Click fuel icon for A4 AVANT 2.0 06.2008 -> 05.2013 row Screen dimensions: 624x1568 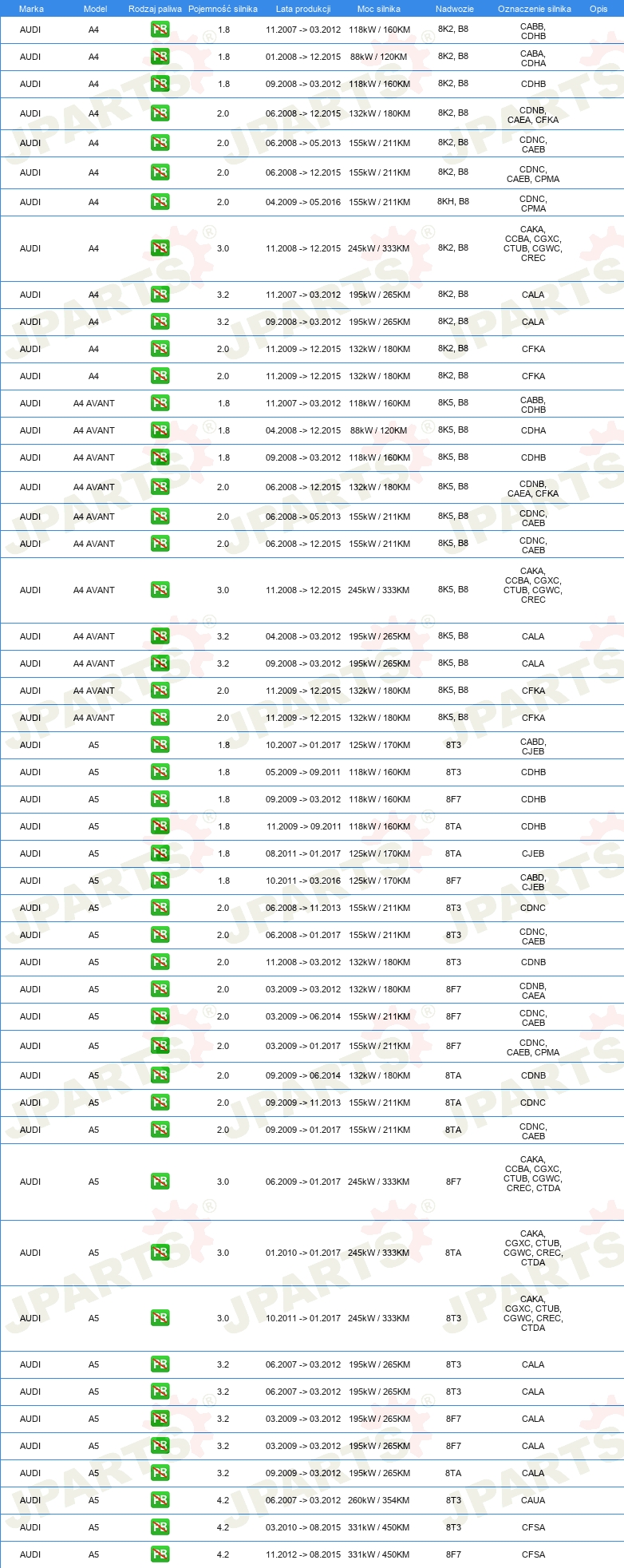tap(160, 517)
